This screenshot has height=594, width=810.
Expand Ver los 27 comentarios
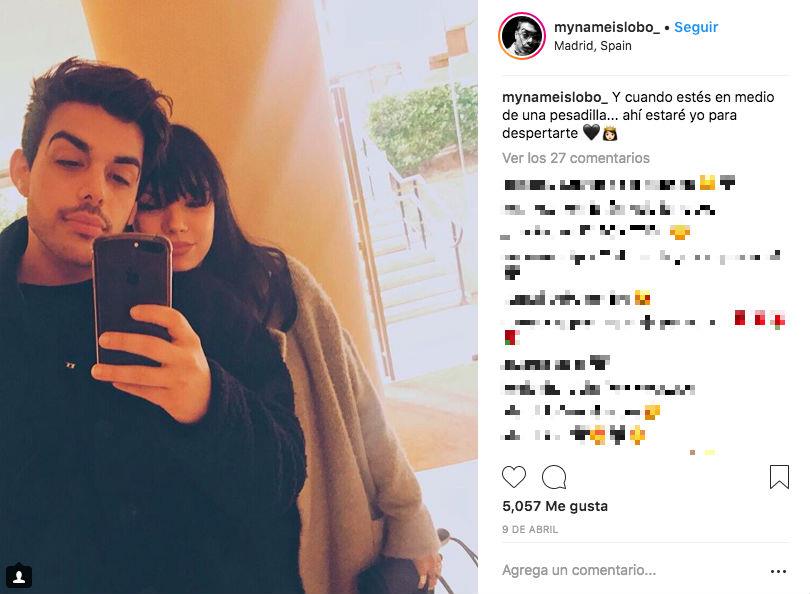click(x=575, y=158)
